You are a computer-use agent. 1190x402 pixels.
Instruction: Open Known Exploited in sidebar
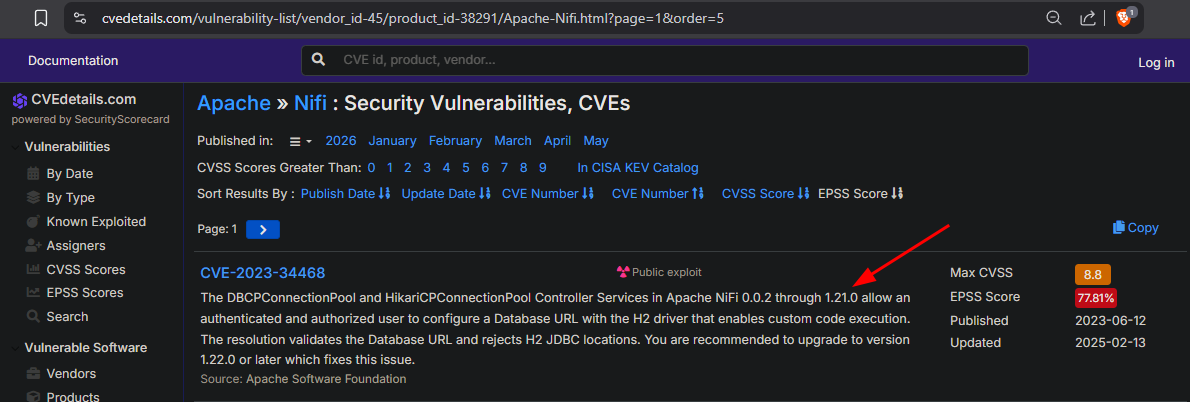(x=87, y=221)
